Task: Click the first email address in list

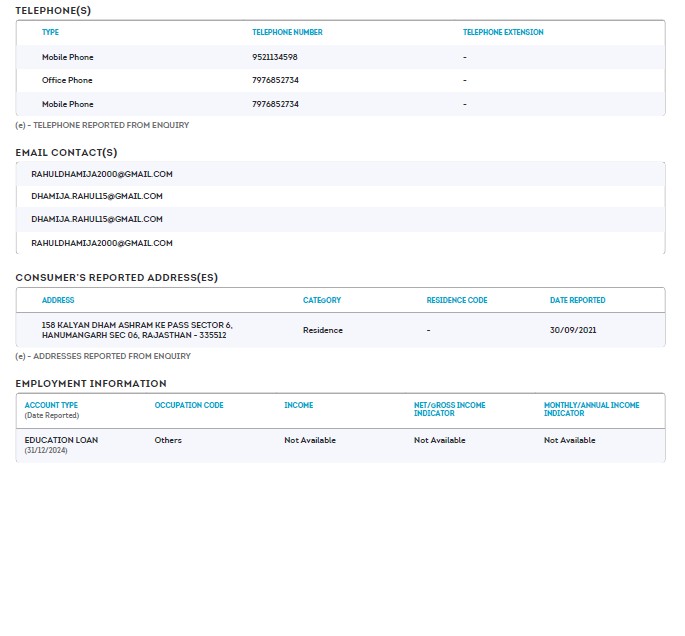Action: (x=102, y=174)
